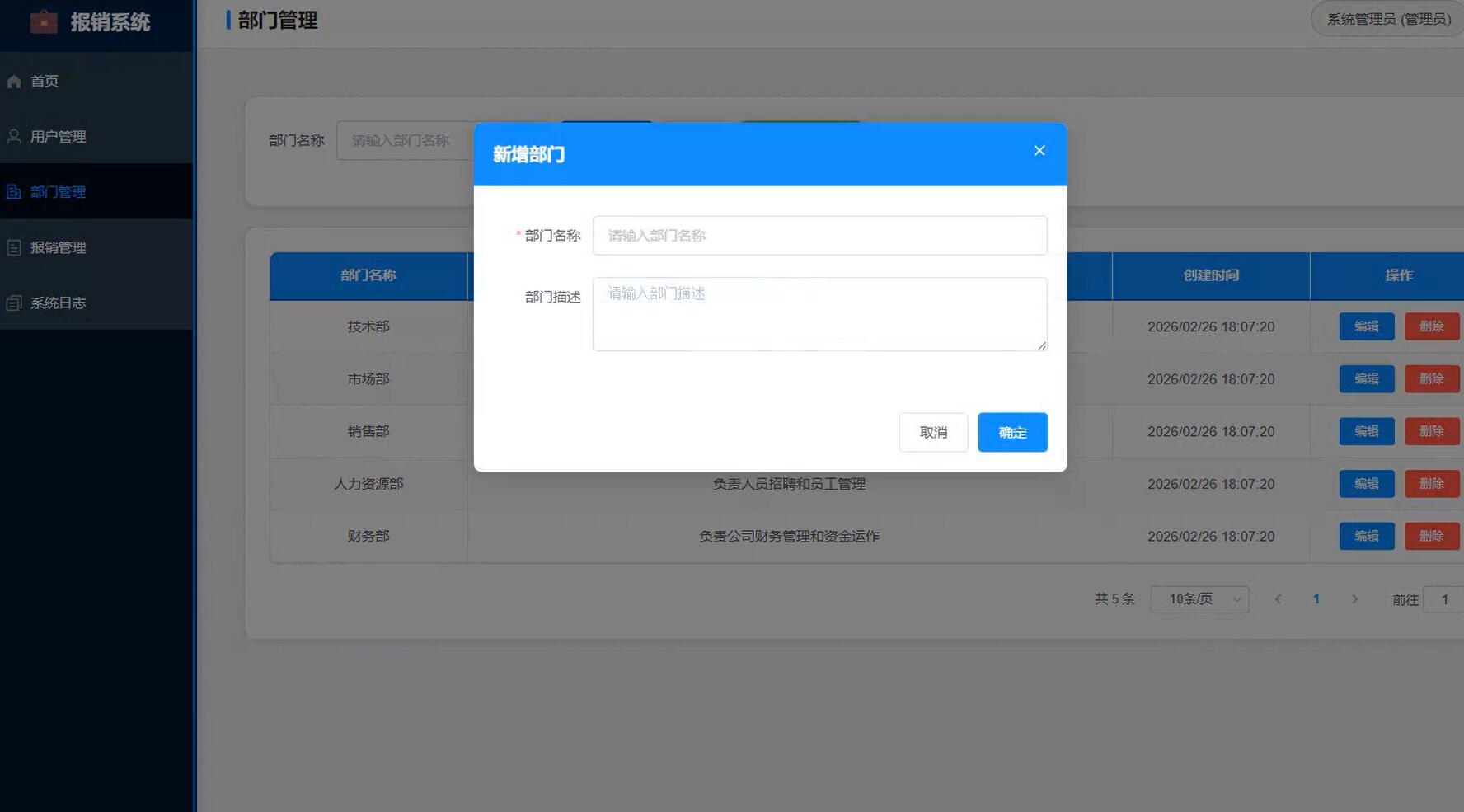
Task: Click the 创建时间 column header
Action: (x=1211, y=275)
